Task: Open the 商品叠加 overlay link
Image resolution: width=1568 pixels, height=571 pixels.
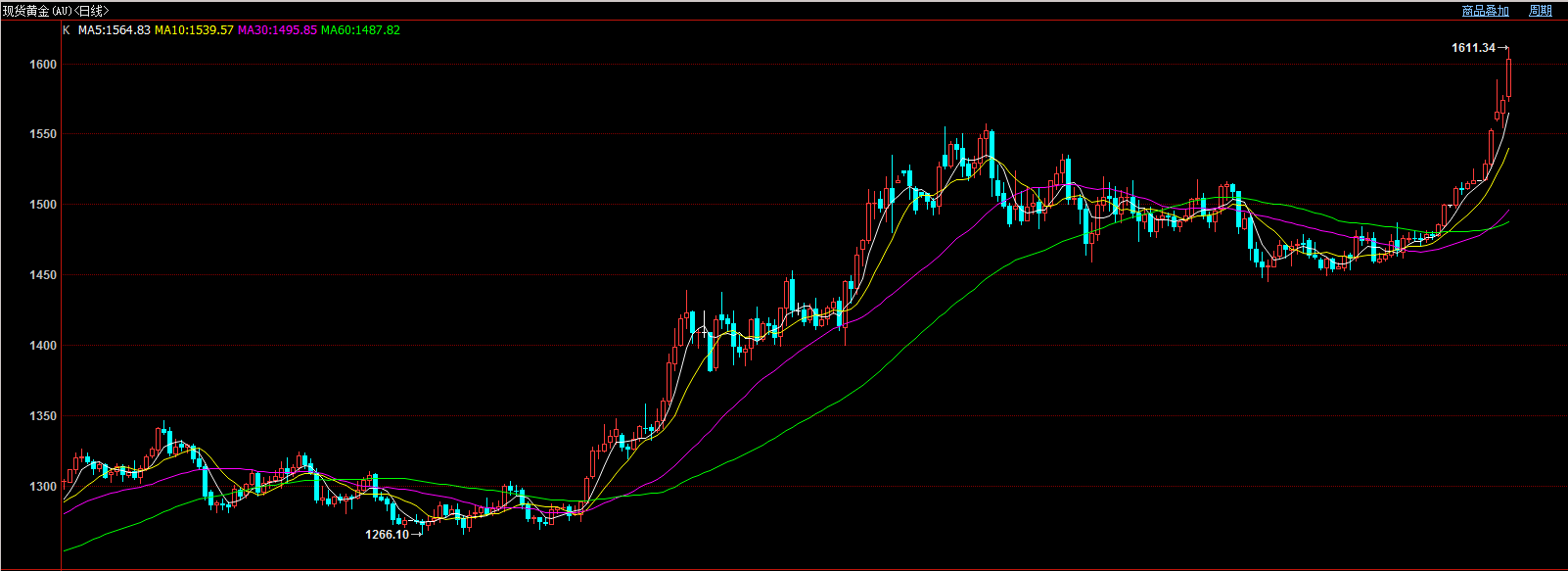Action: [1485, 11]
